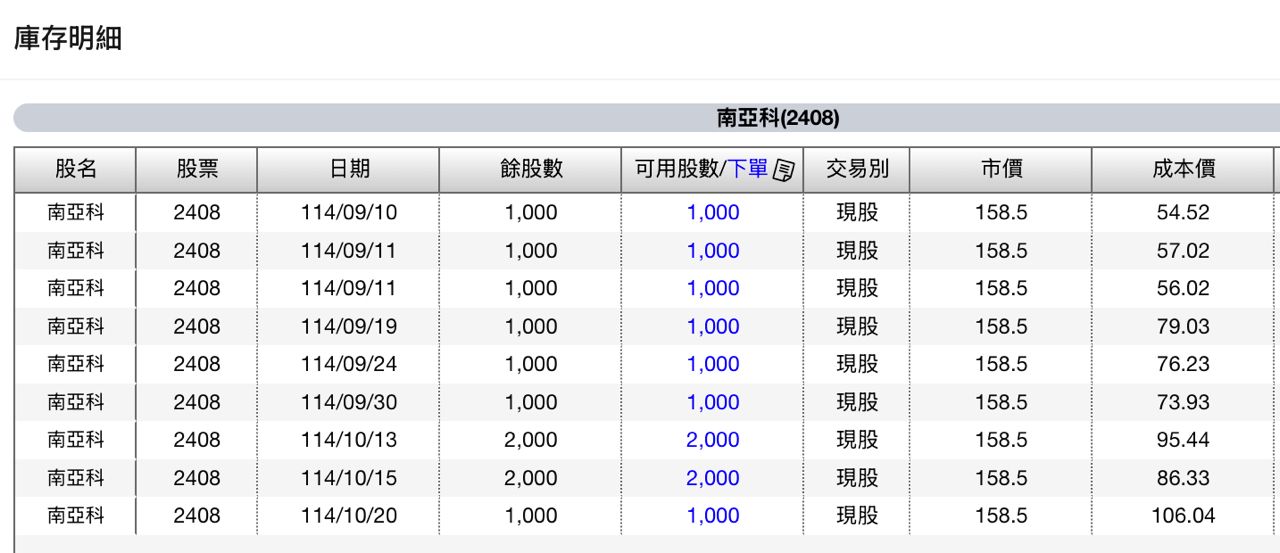Image resolution: width=1280 pixels, height=553 pixels.
Task: Click the blue 下單 link in header
Action: point(749,169)
